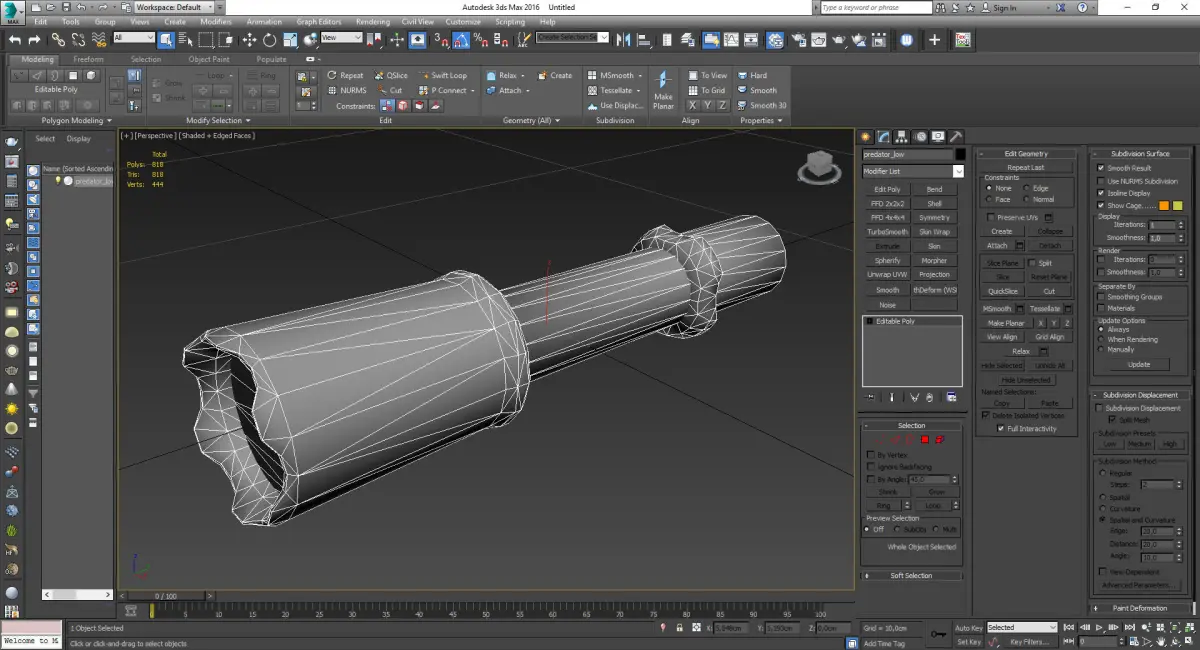Image resolution: width=1200 pixels, height=650 pixels.
Task: Click the Angle Snap toggle icon
Action: (462, 40)
